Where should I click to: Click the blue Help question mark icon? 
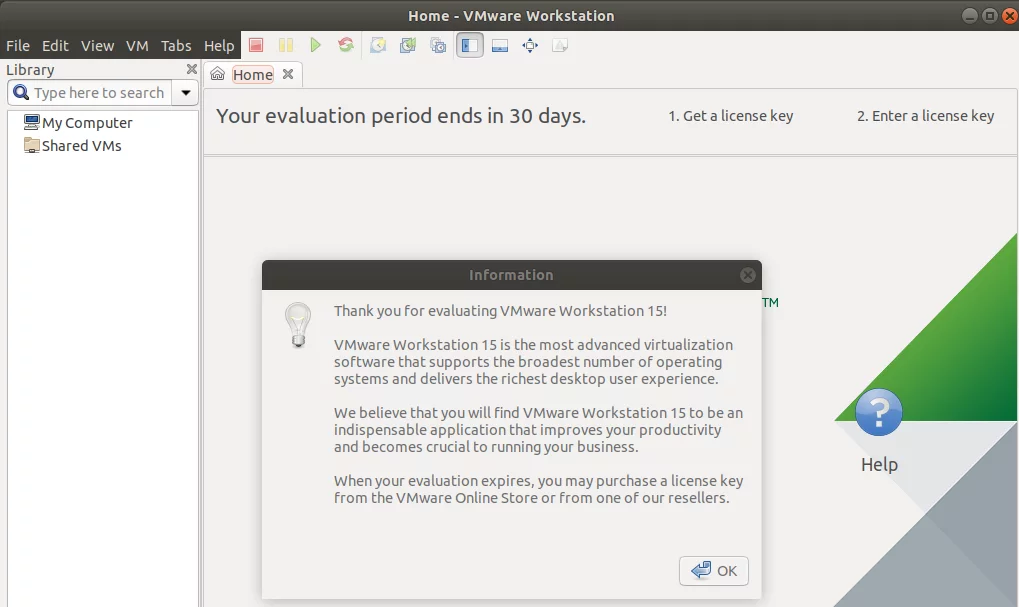pyautogui.click(x=879, y=412)
